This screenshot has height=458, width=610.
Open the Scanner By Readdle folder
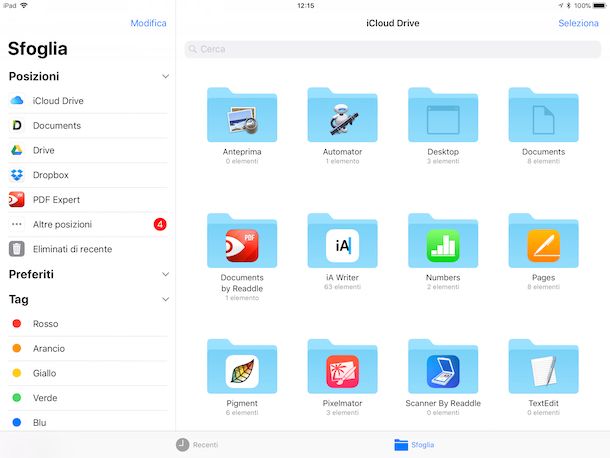coord(443,366)
